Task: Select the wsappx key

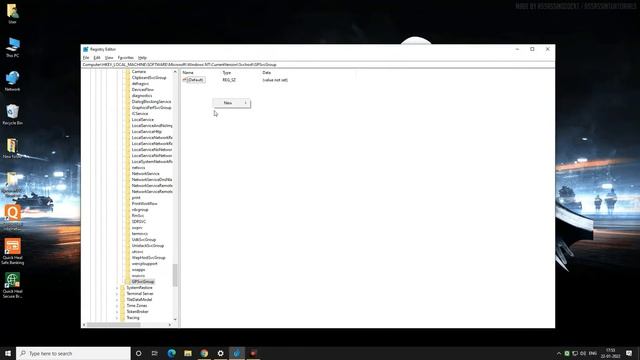Action: tap(138, 270)
